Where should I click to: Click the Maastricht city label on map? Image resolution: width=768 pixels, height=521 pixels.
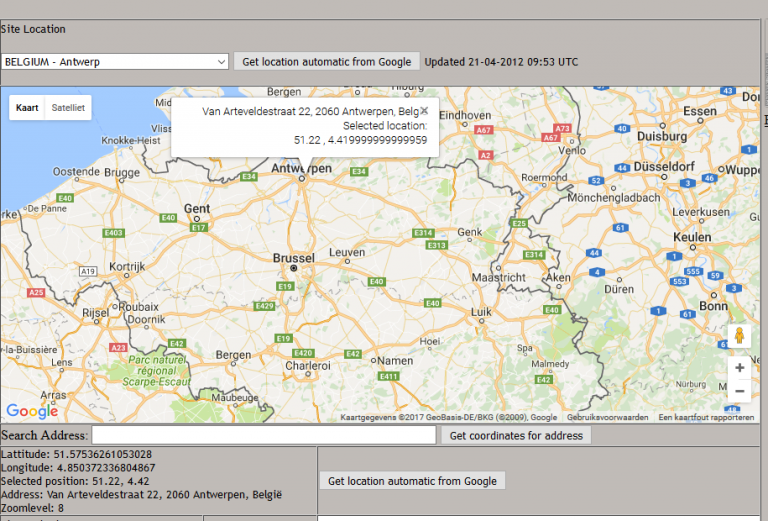click(499, 277)
